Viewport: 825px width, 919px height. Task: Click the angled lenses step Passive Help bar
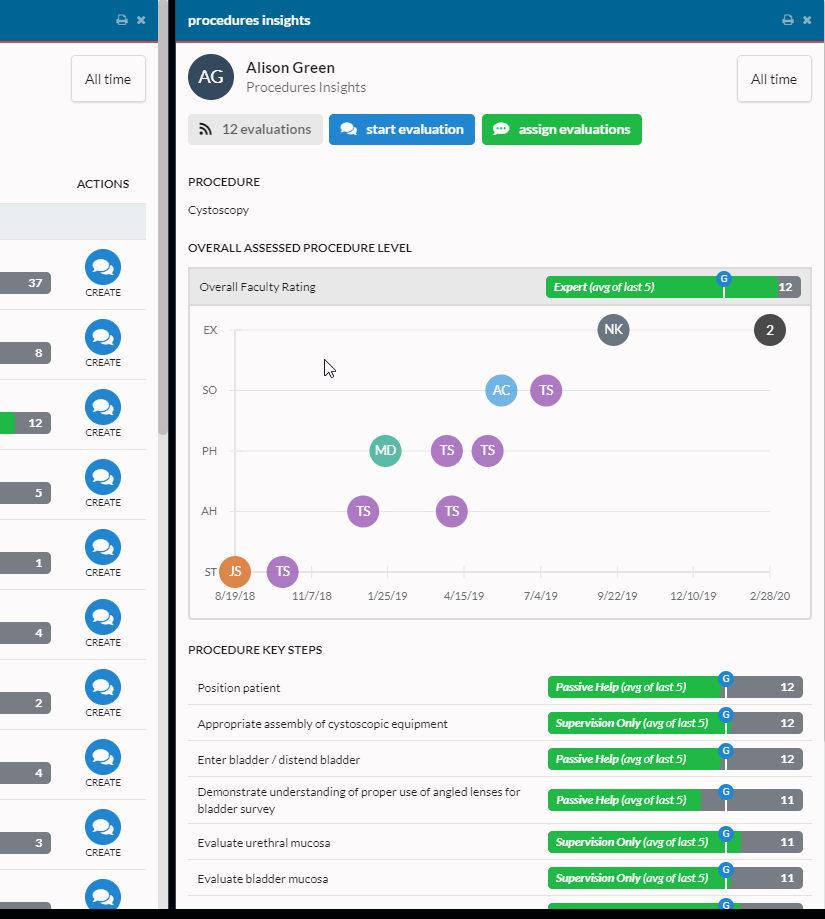(x=675, y=801)
